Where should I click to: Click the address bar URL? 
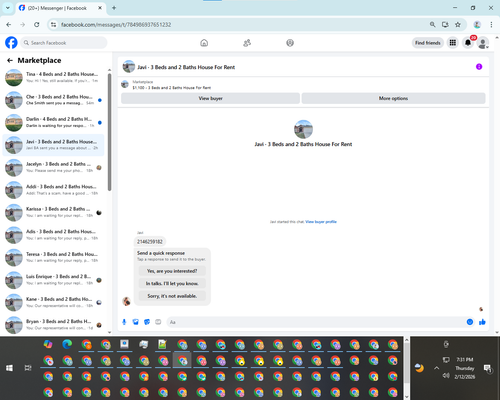(116, 25)
